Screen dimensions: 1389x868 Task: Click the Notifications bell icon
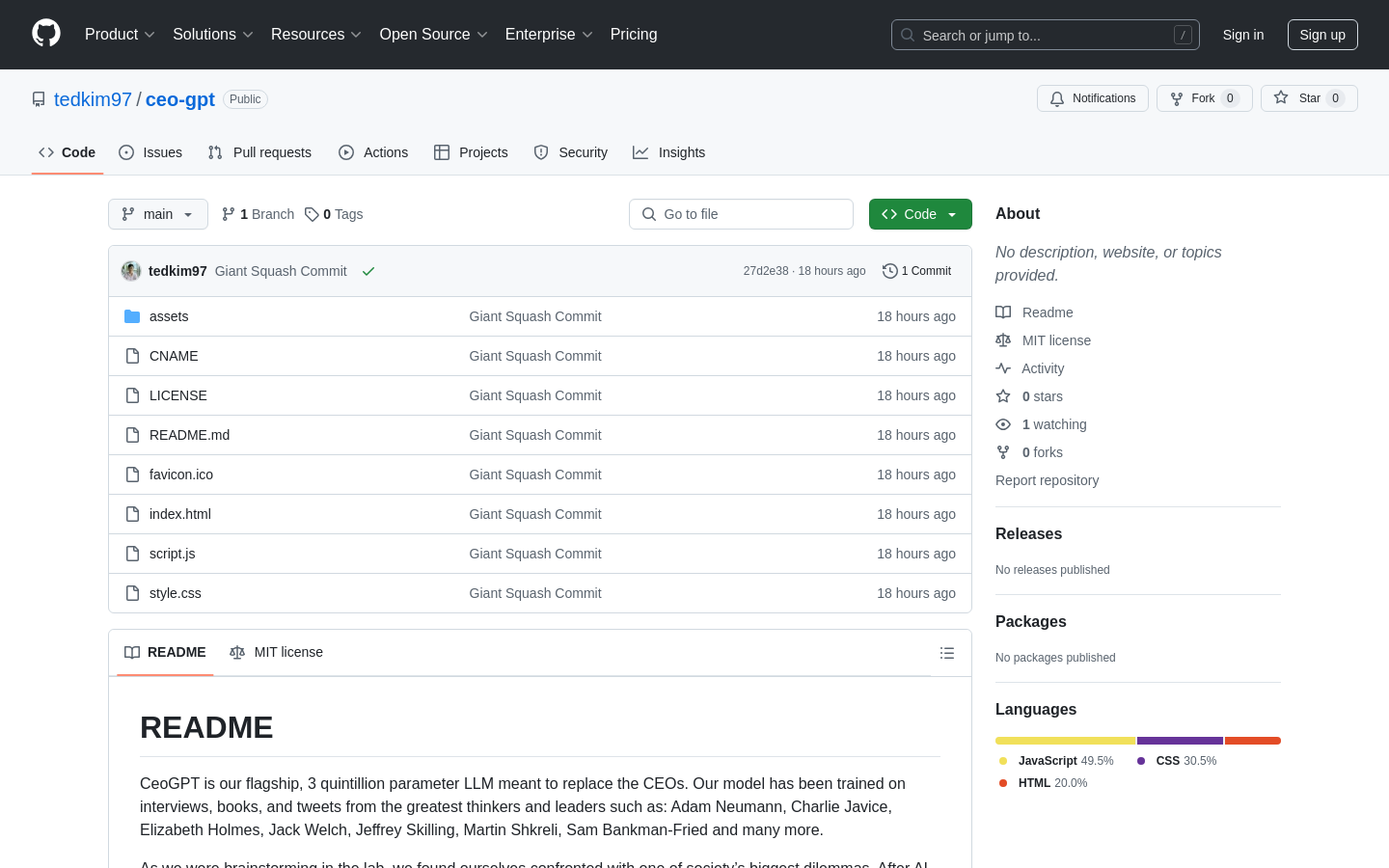click(x=1057, y=98)
